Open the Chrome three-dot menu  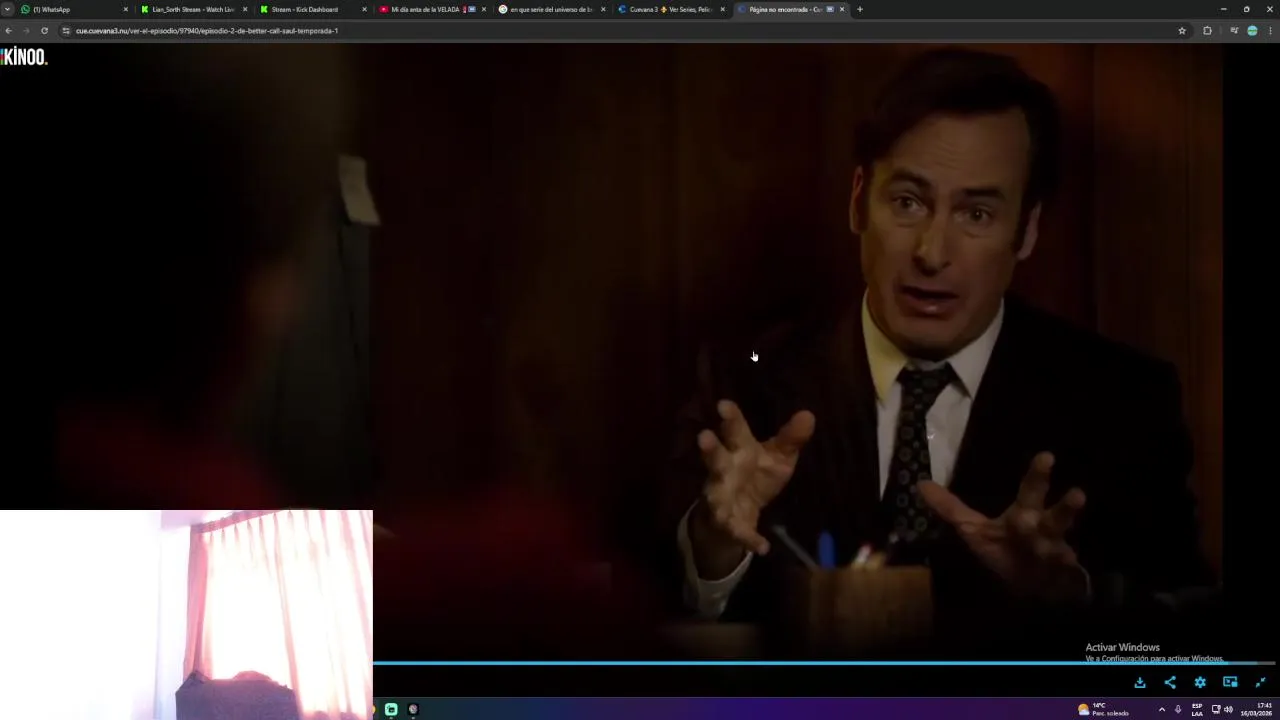point(1271,31)
